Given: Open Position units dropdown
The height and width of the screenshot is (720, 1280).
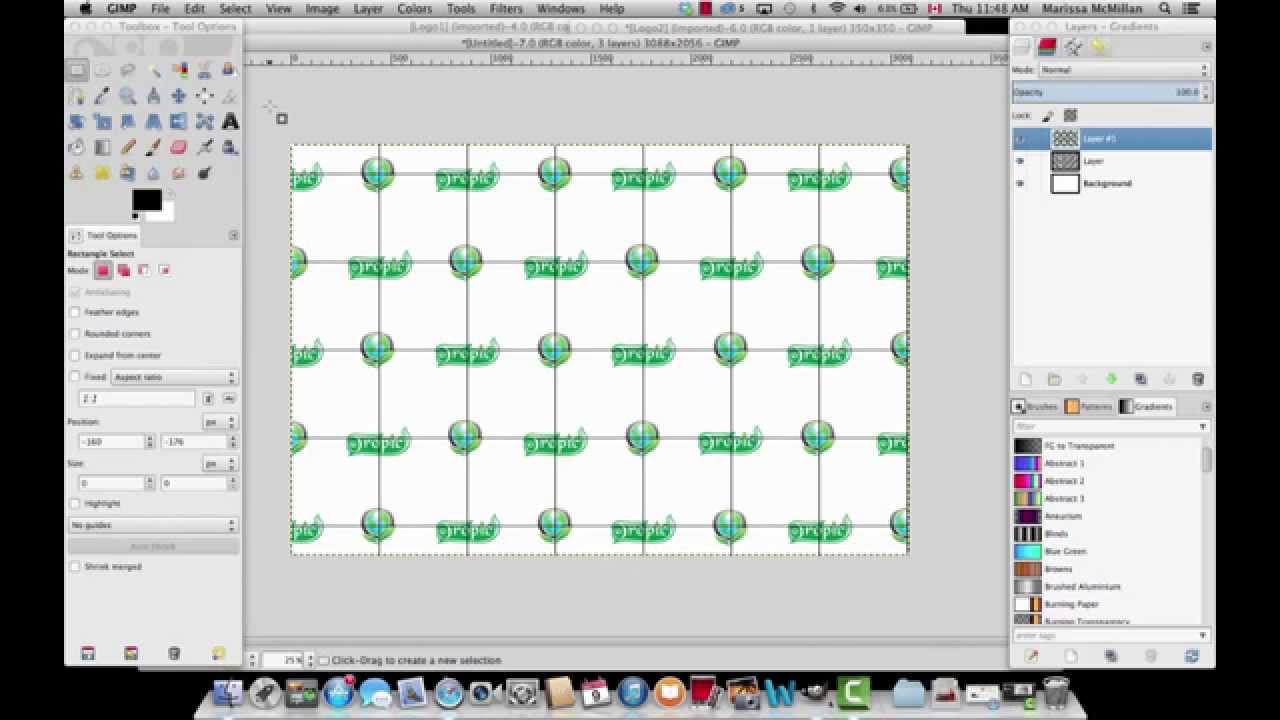Looking at the screenshot, I should (x=218, y=422).
